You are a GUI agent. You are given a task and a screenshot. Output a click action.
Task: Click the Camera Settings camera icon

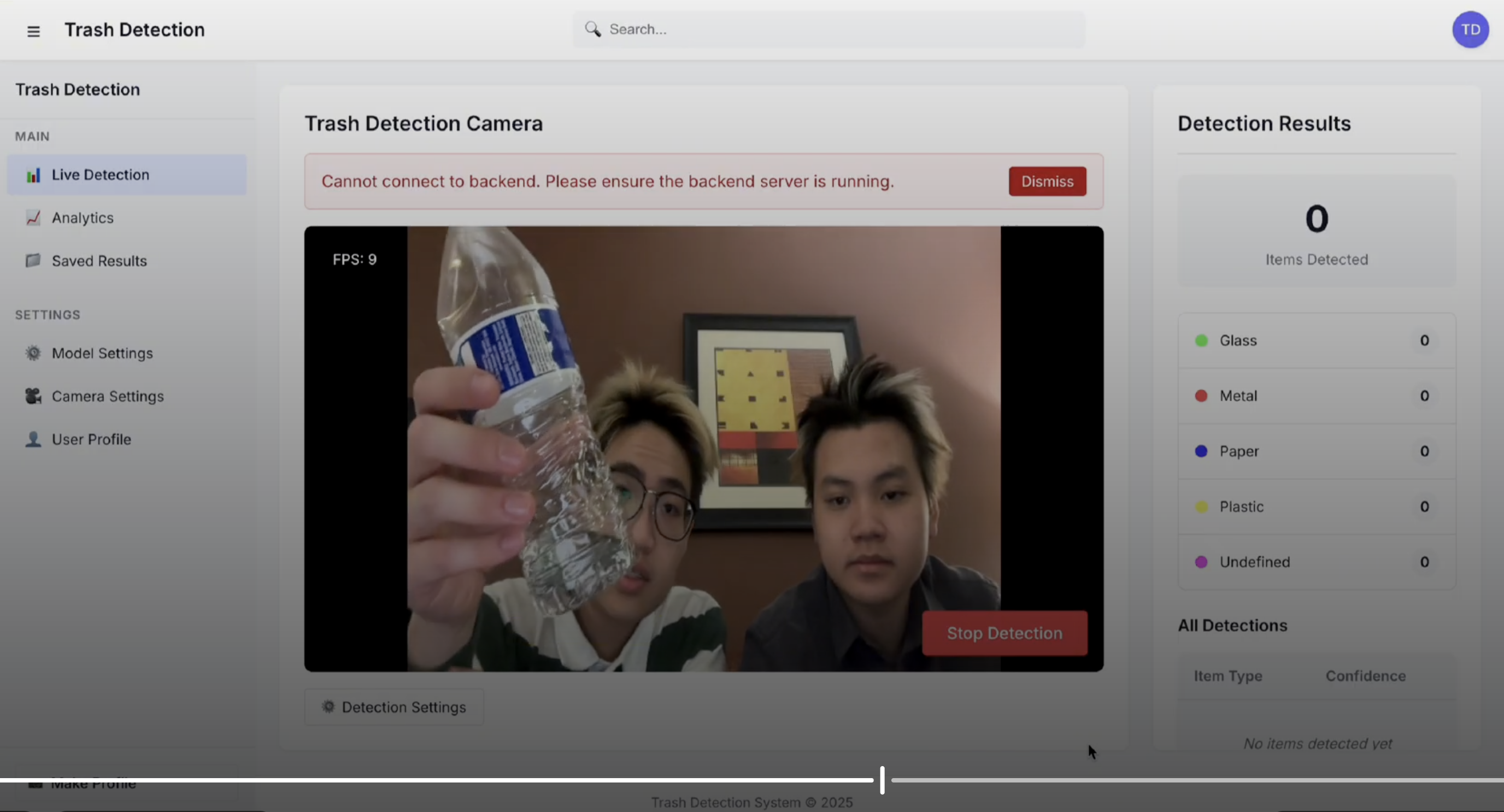33,396
